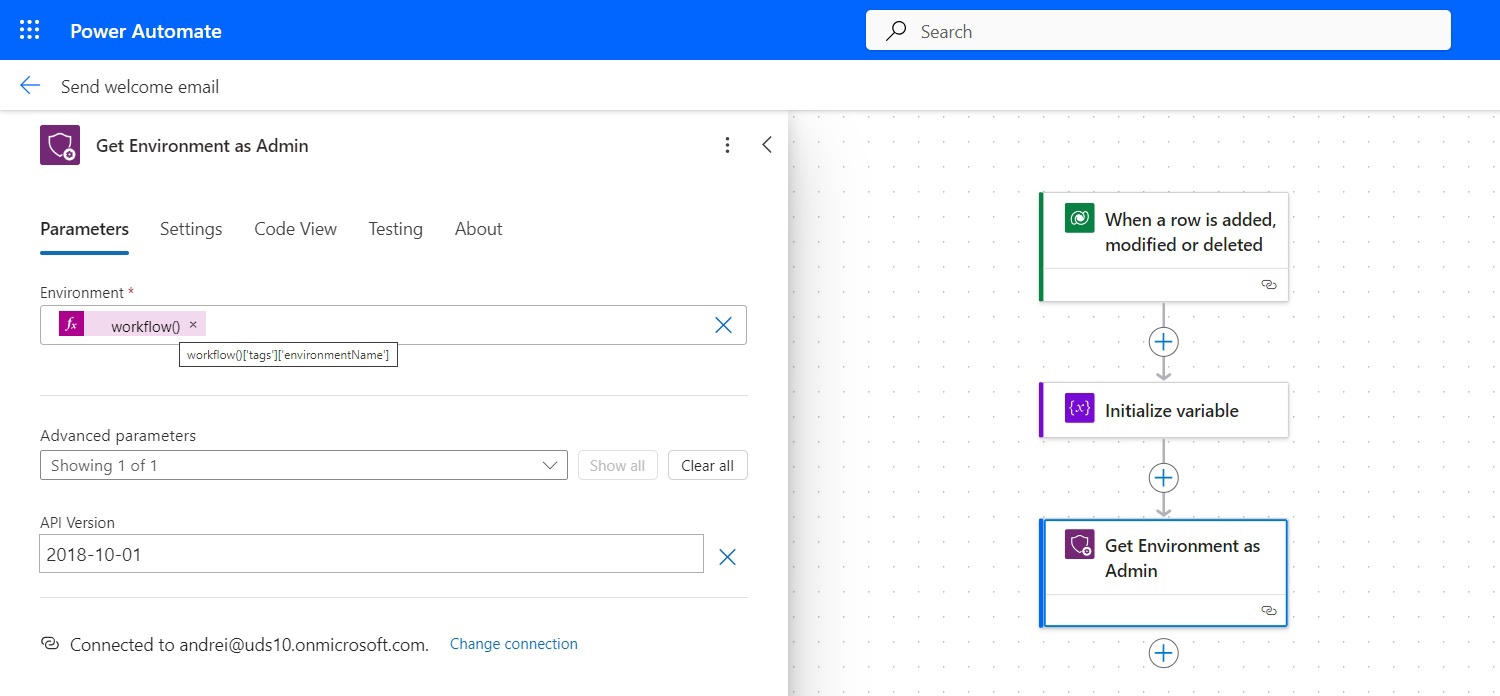This screenshot has width=1500, height=696.
Task: Click the Change connection link
Action: coord(514,644)
